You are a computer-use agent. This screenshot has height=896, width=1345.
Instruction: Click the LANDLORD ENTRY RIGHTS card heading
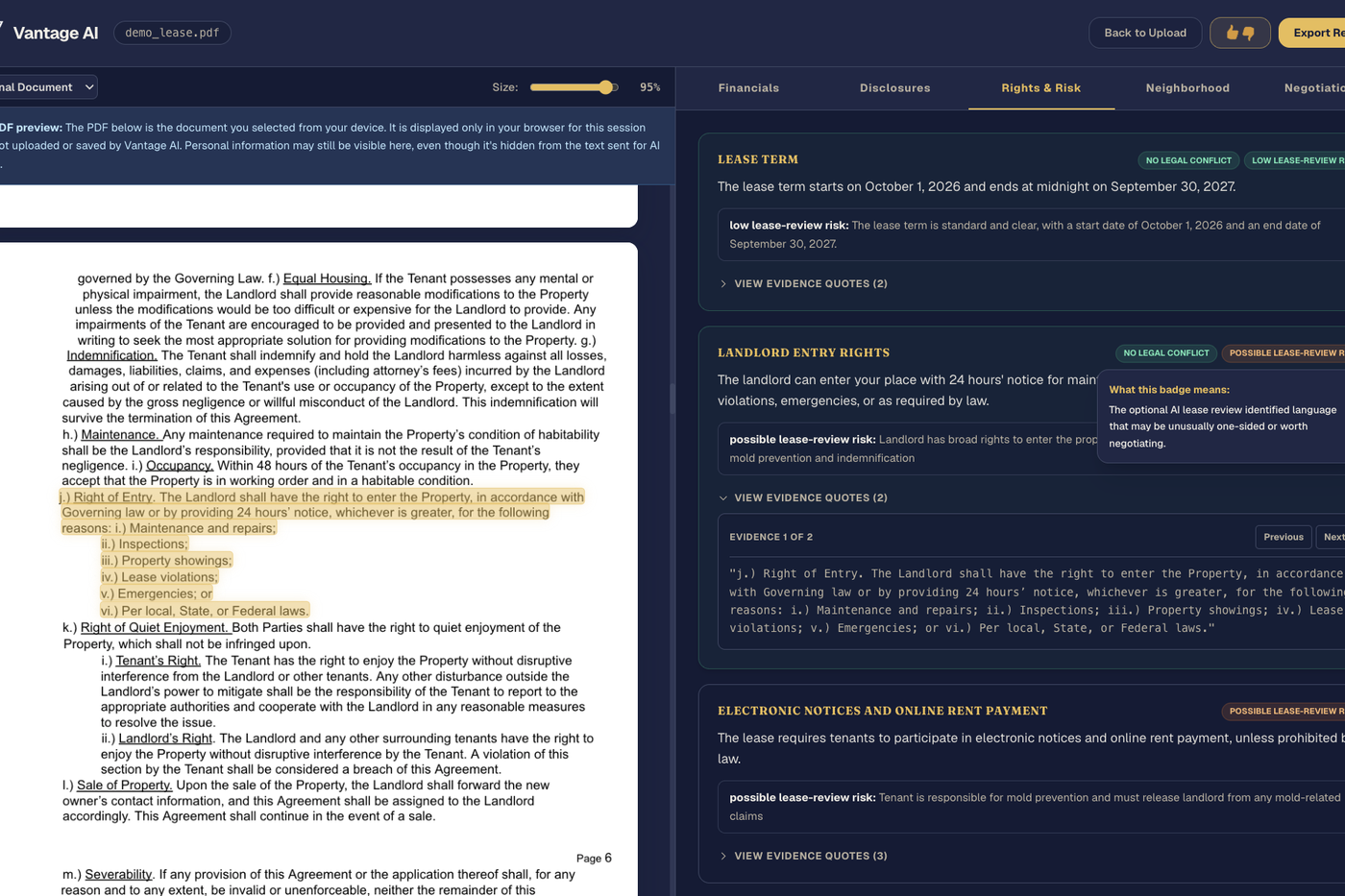pyautogui.click(x=803, y=353)
